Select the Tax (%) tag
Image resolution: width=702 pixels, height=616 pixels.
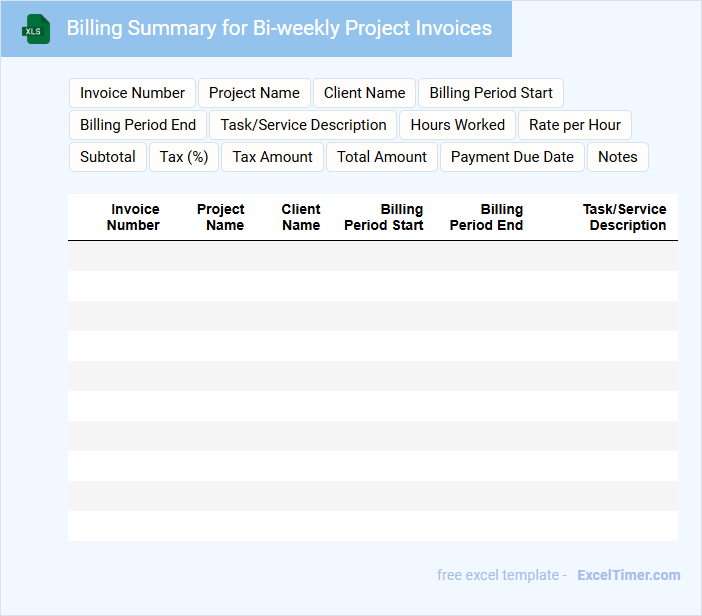tap(184, 157)
